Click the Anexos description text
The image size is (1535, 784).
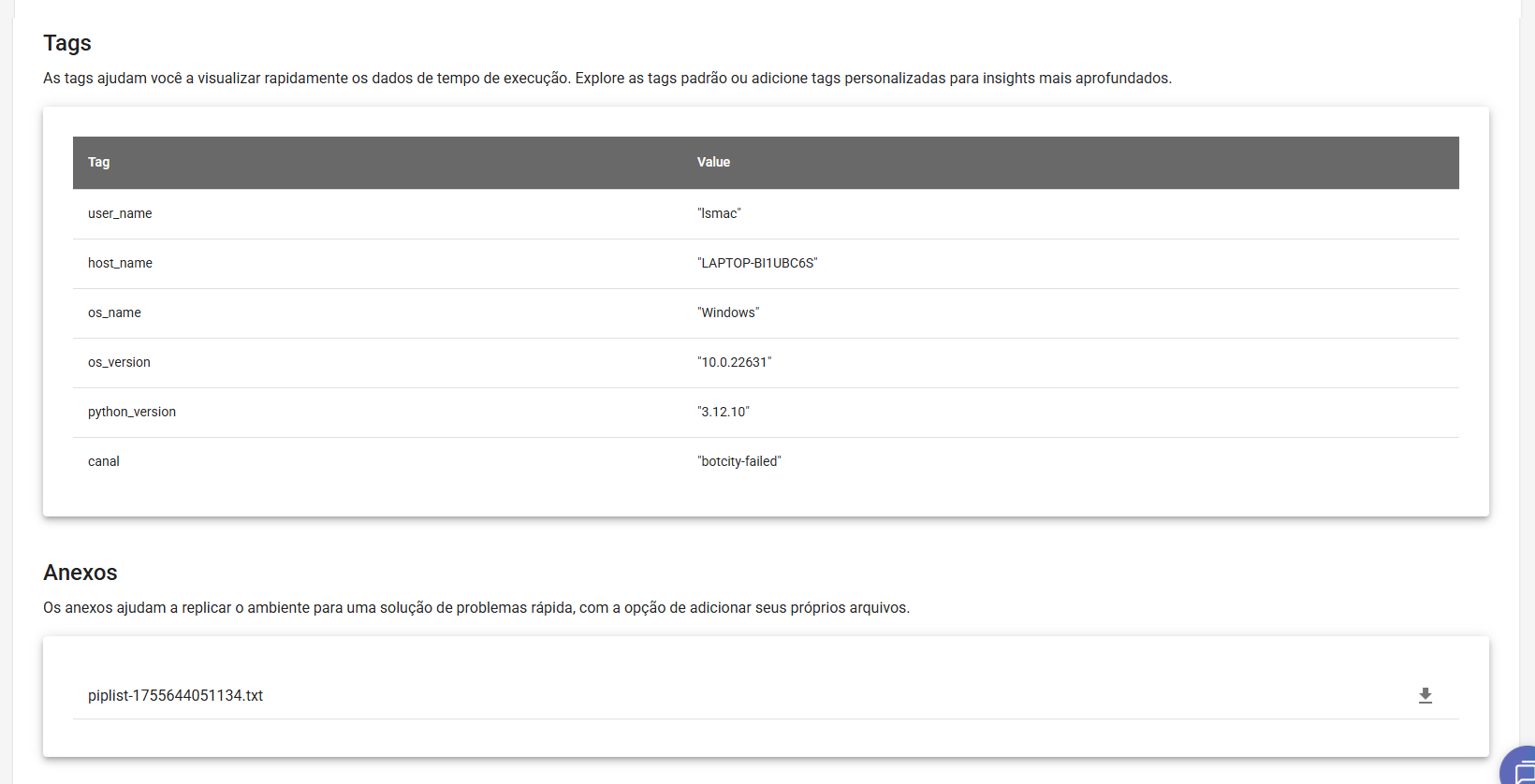(x=475, y=608)
